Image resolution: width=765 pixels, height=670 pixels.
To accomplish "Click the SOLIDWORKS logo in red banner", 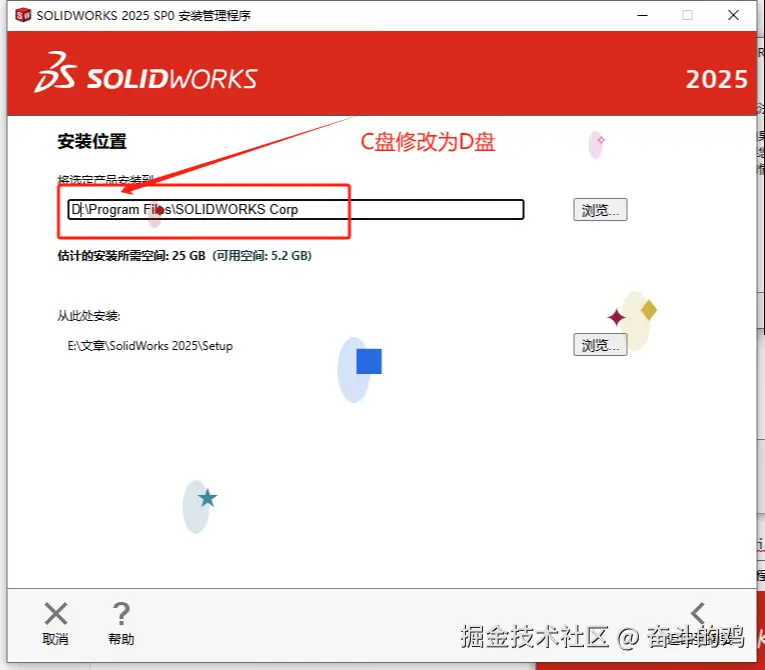I will (x=146, y=73).
